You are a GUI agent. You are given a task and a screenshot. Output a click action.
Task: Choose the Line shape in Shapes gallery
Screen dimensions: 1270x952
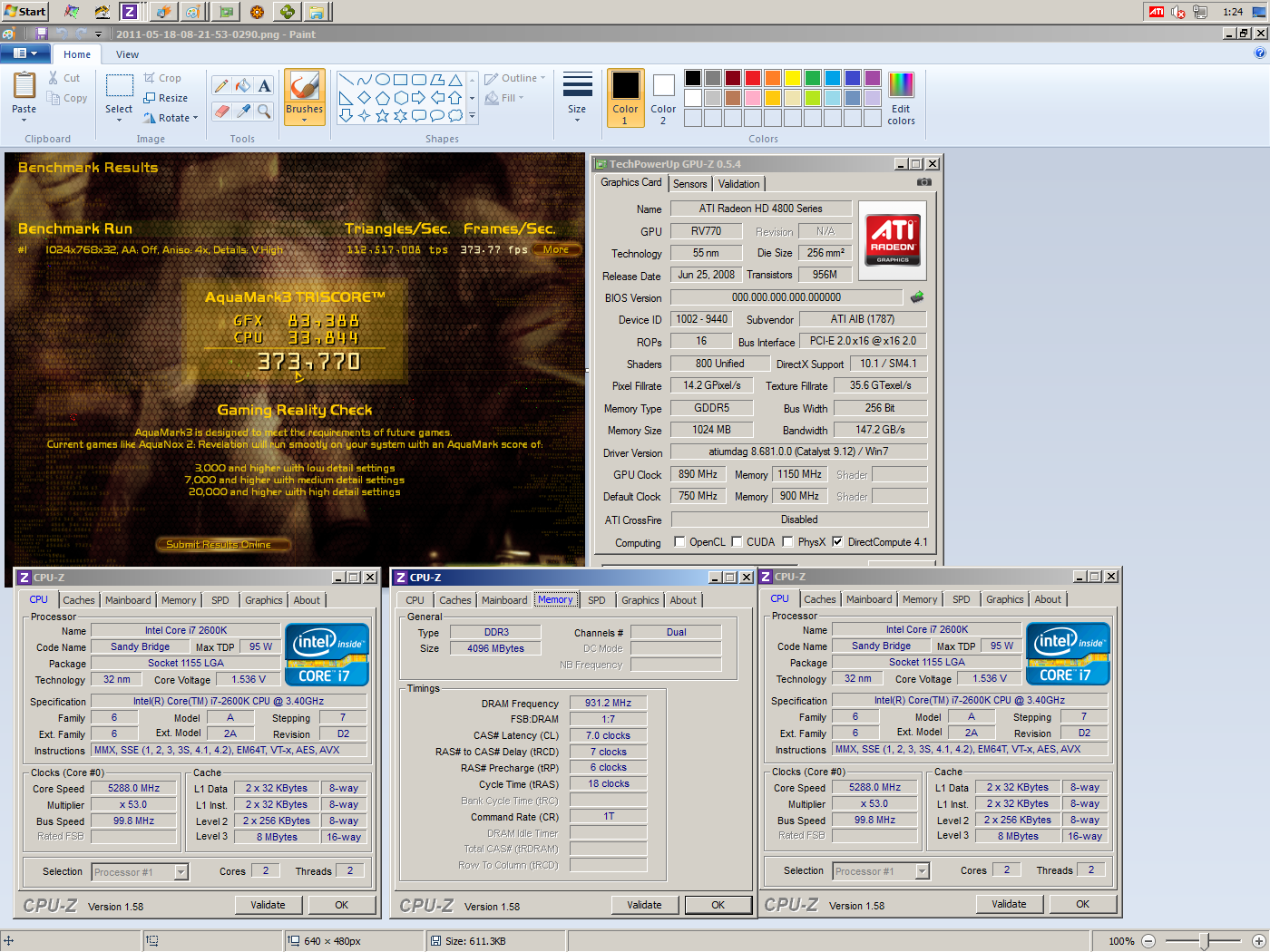[346, 80]
